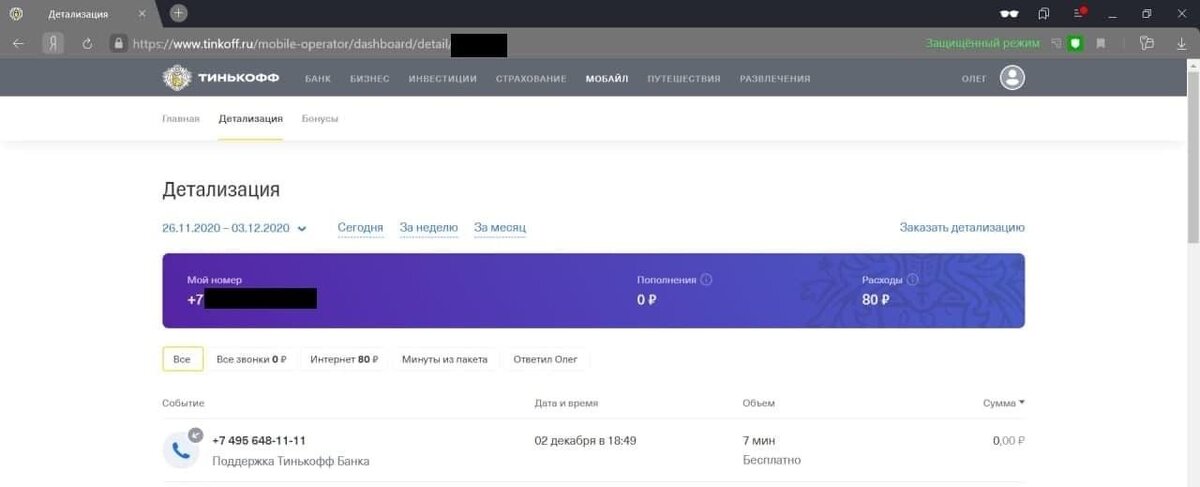Click the padlock site security icon
The image size is (1200, 487).
118,43
